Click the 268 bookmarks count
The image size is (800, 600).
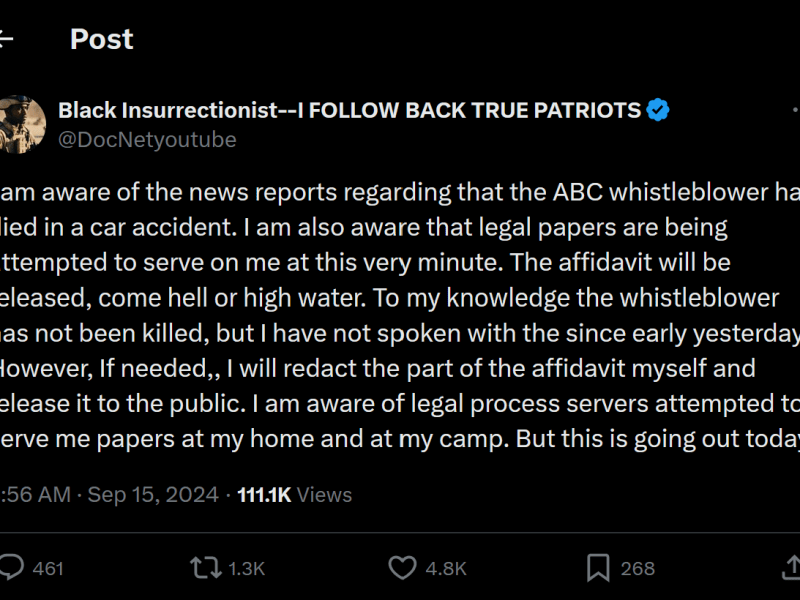coord(638,569)
